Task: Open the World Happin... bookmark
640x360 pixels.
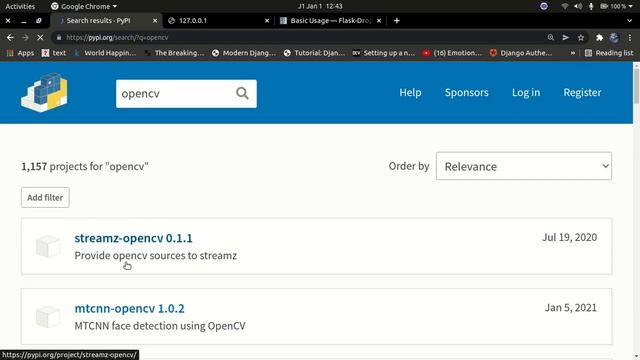Action: (105, 53)
